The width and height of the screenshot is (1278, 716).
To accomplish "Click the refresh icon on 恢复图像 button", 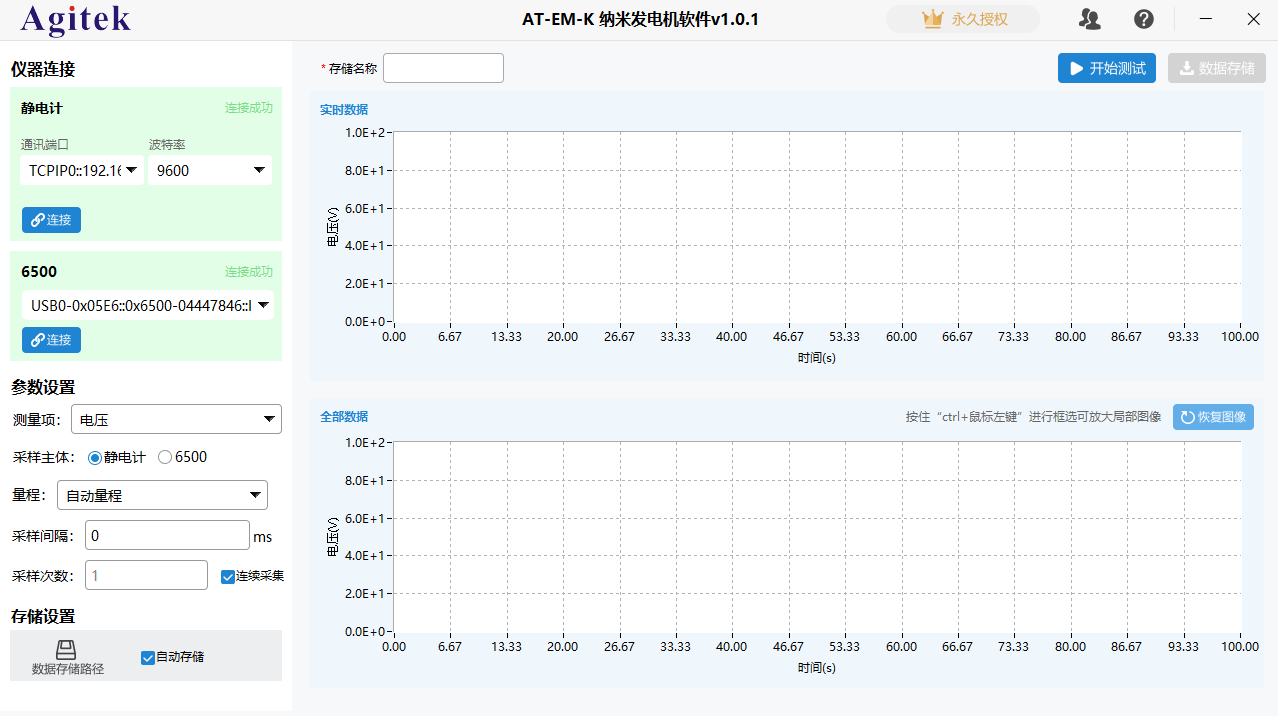I will 1189,417.
